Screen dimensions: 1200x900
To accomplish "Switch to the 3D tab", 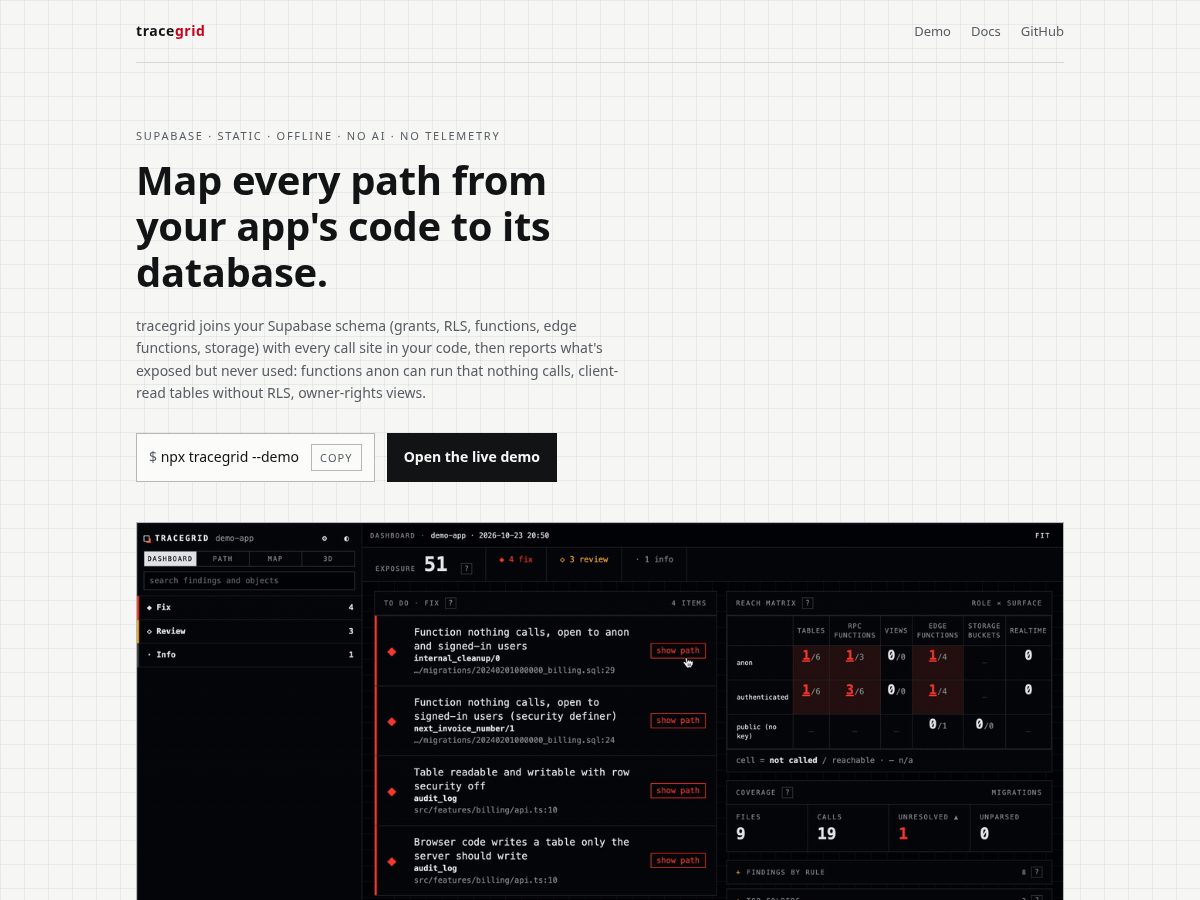I will [328, 559].
